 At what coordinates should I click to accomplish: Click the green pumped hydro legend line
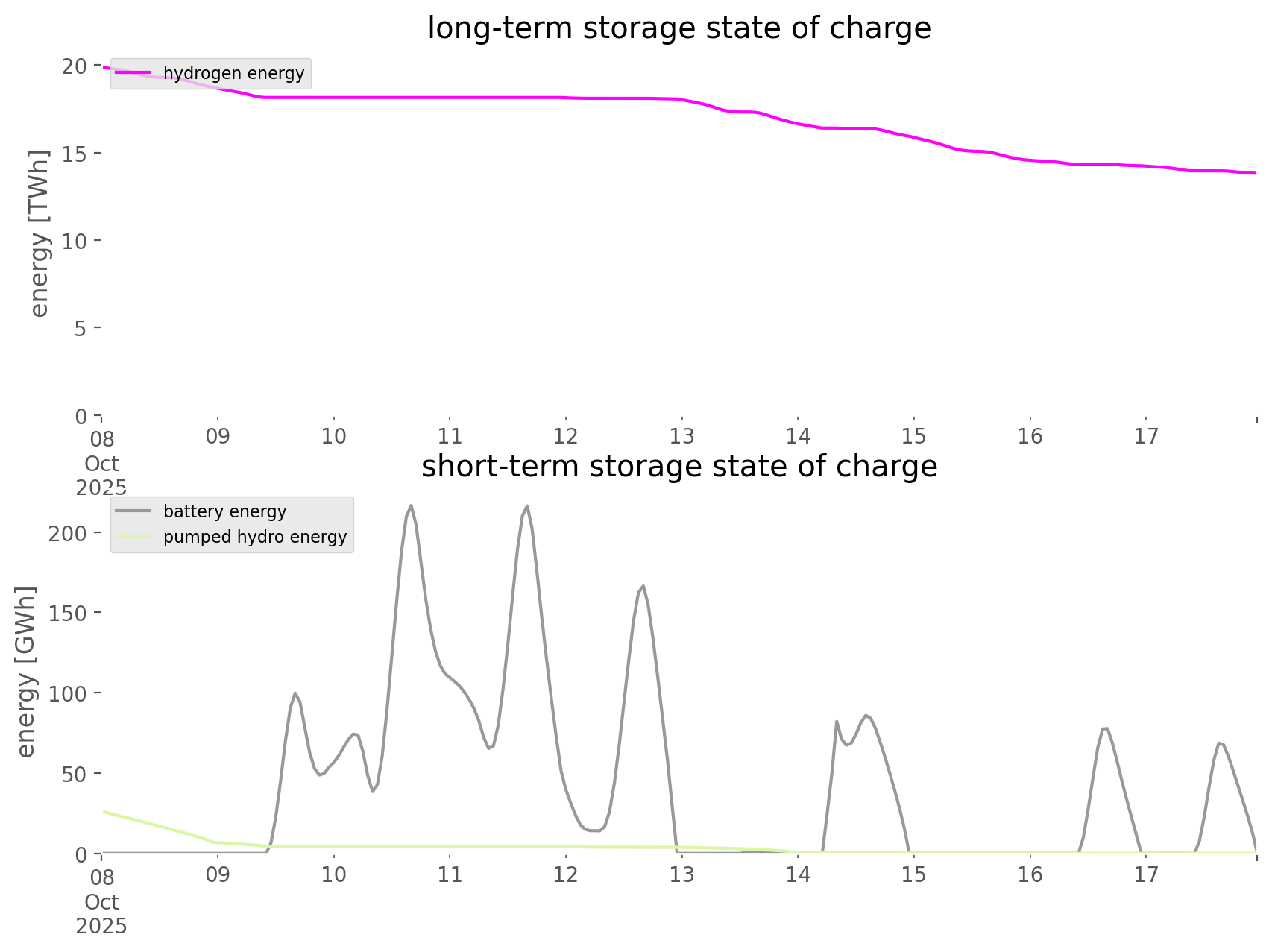(x=134, y=537)
